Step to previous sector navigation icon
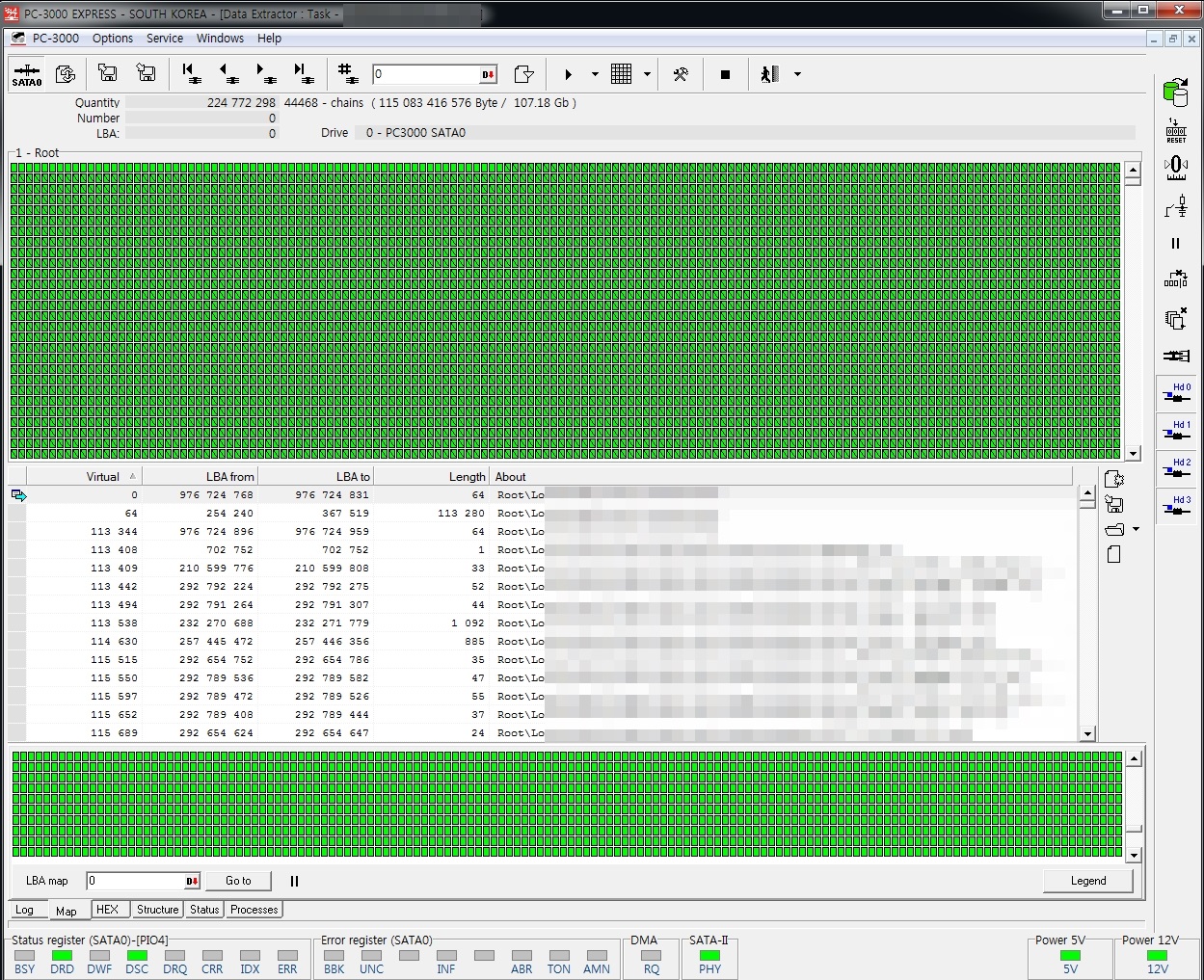The width and height of the screenshot is (1204, 980). tap(229, 74)
